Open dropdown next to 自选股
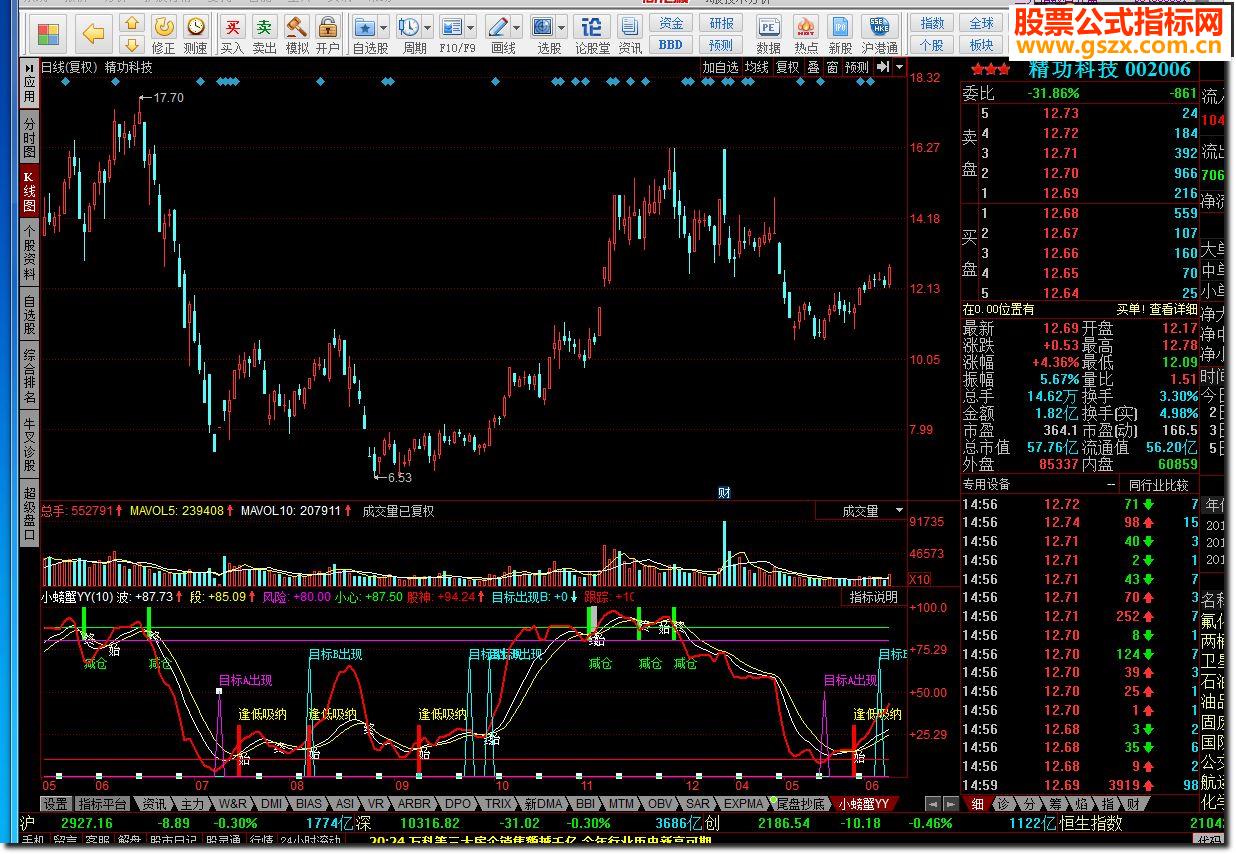Screen dimensions: 1236x854 pyautogui.click(x=385, y=27)
